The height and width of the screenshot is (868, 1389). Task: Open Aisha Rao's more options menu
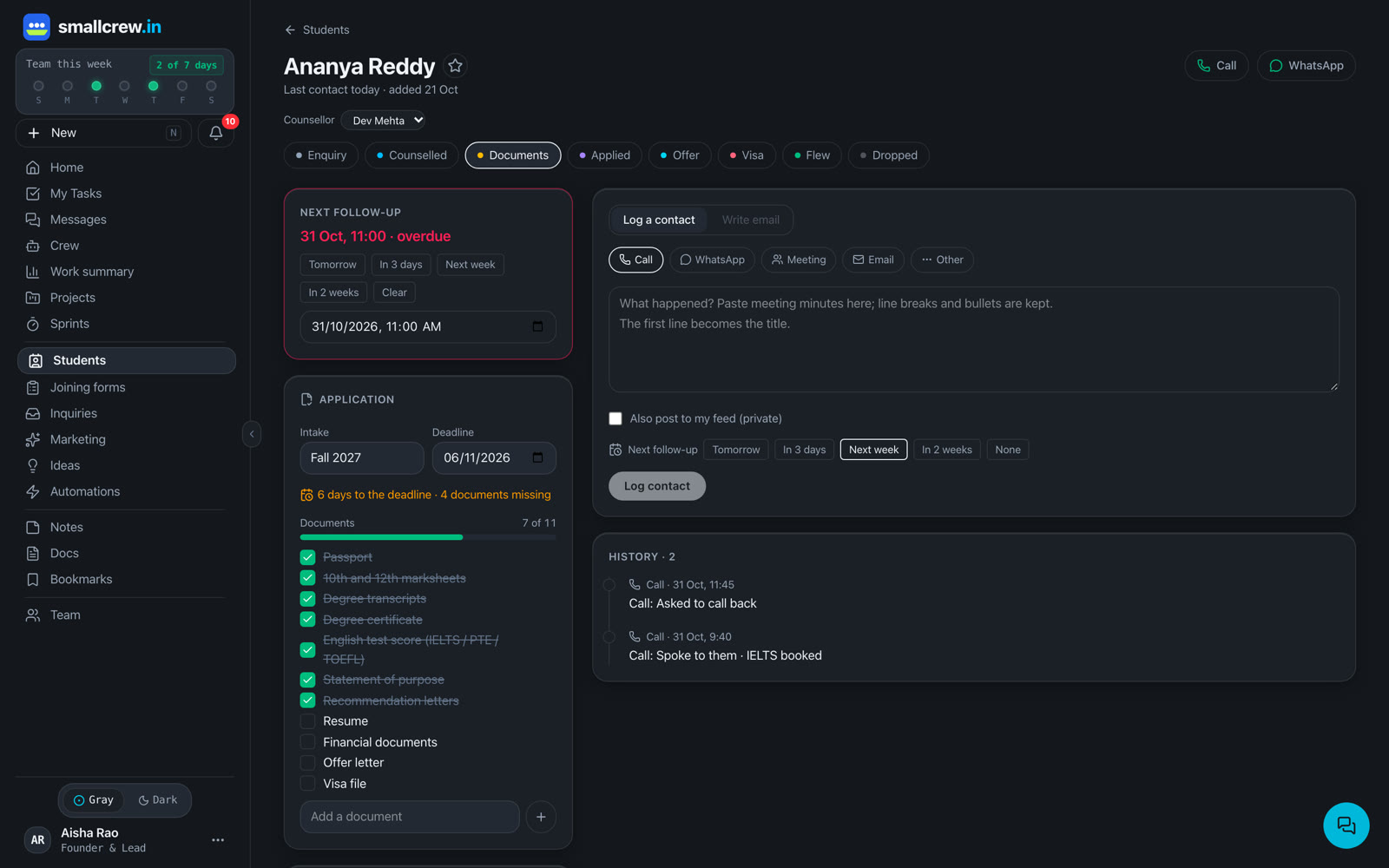click(x=218, y=840)
